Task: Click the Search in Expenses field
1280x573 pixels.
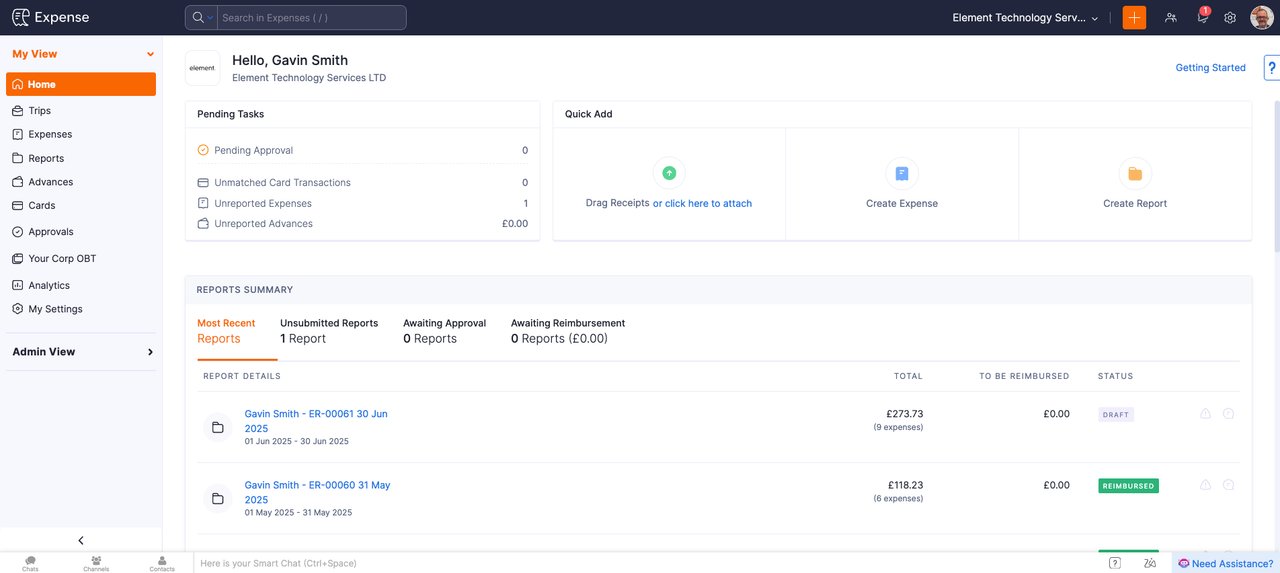Action: 311,18
